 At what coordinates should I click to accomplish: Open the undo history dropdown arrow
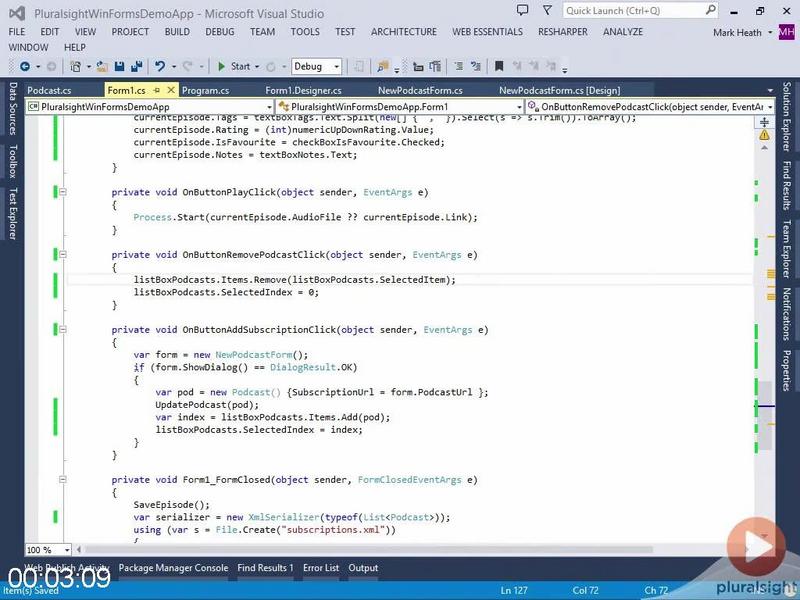tap(174, 67)
